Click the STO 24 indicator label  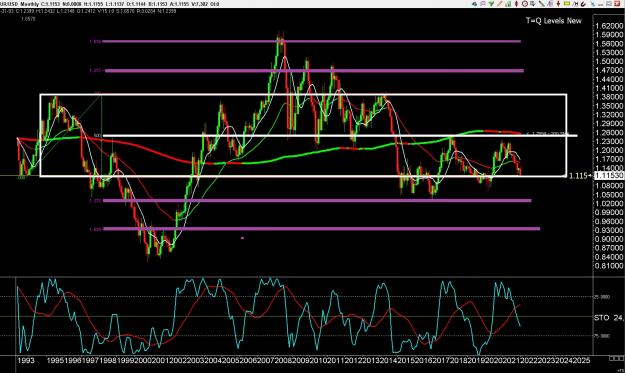tap(609, 318)
